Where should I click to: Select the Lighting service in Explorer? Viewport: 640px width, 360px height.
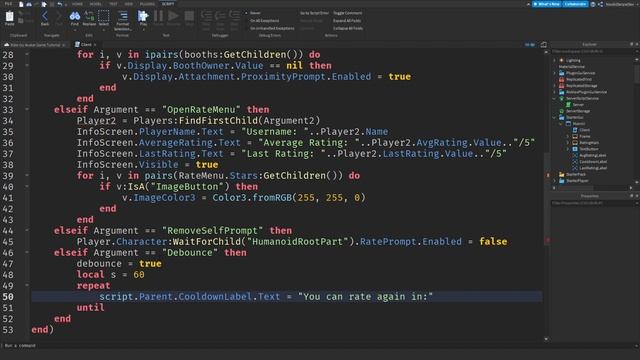573,60
